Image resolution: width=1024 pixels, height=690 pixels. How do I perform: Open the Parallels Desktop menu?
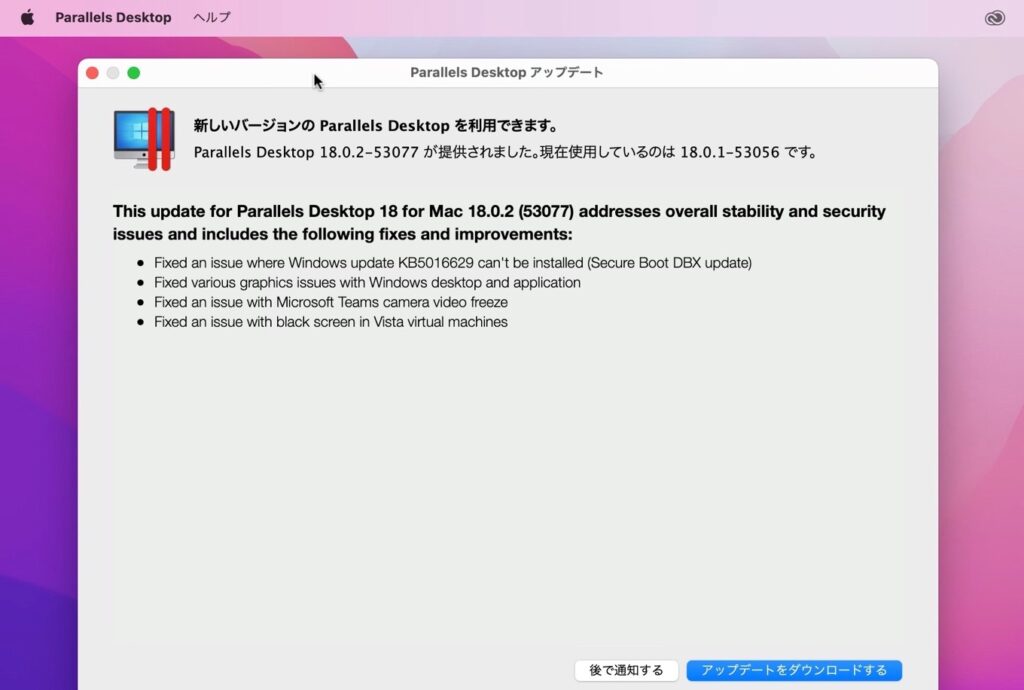(x=112, y=16)
